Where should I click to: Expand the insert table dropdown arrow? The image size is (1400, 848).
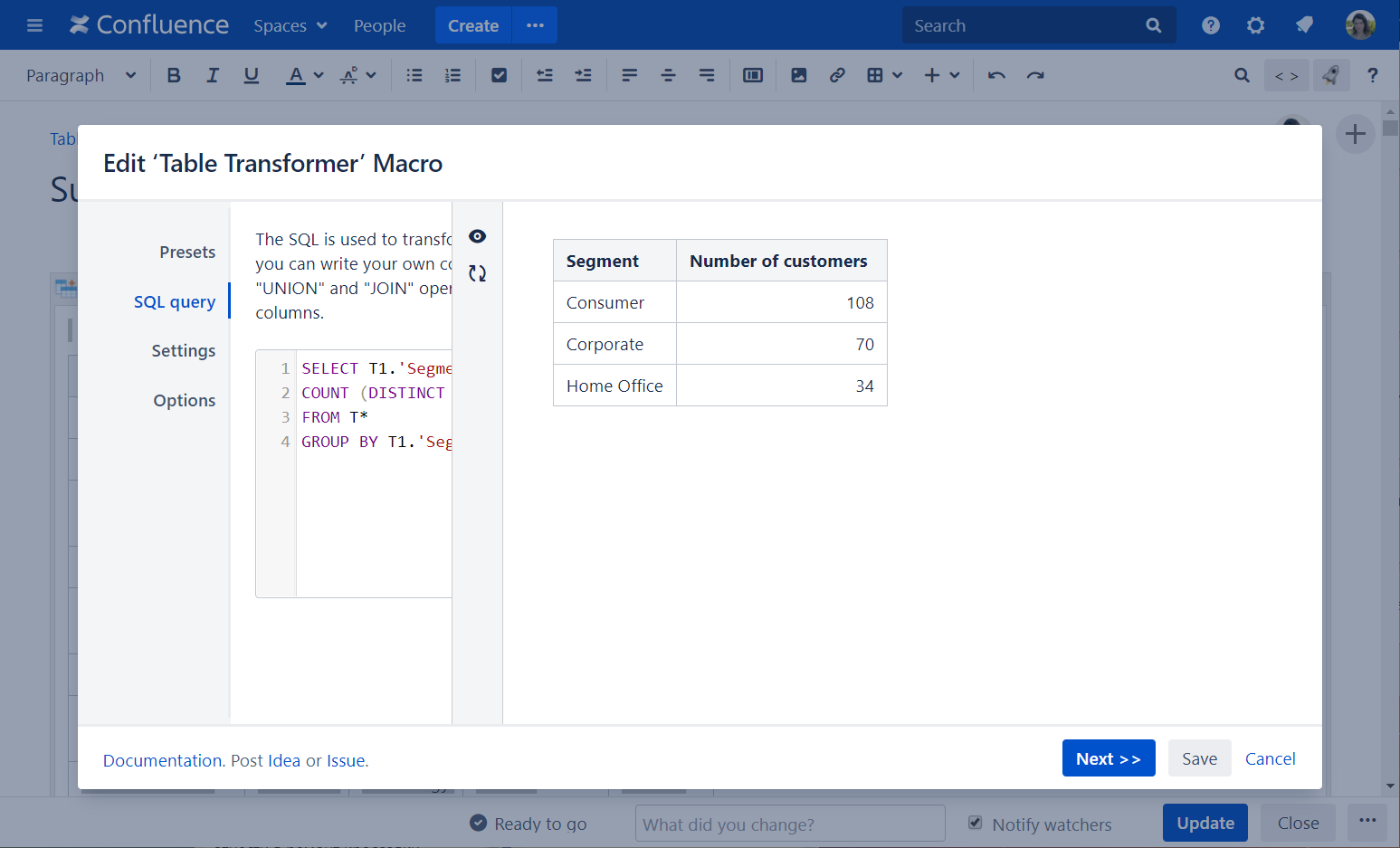(897, 76)
